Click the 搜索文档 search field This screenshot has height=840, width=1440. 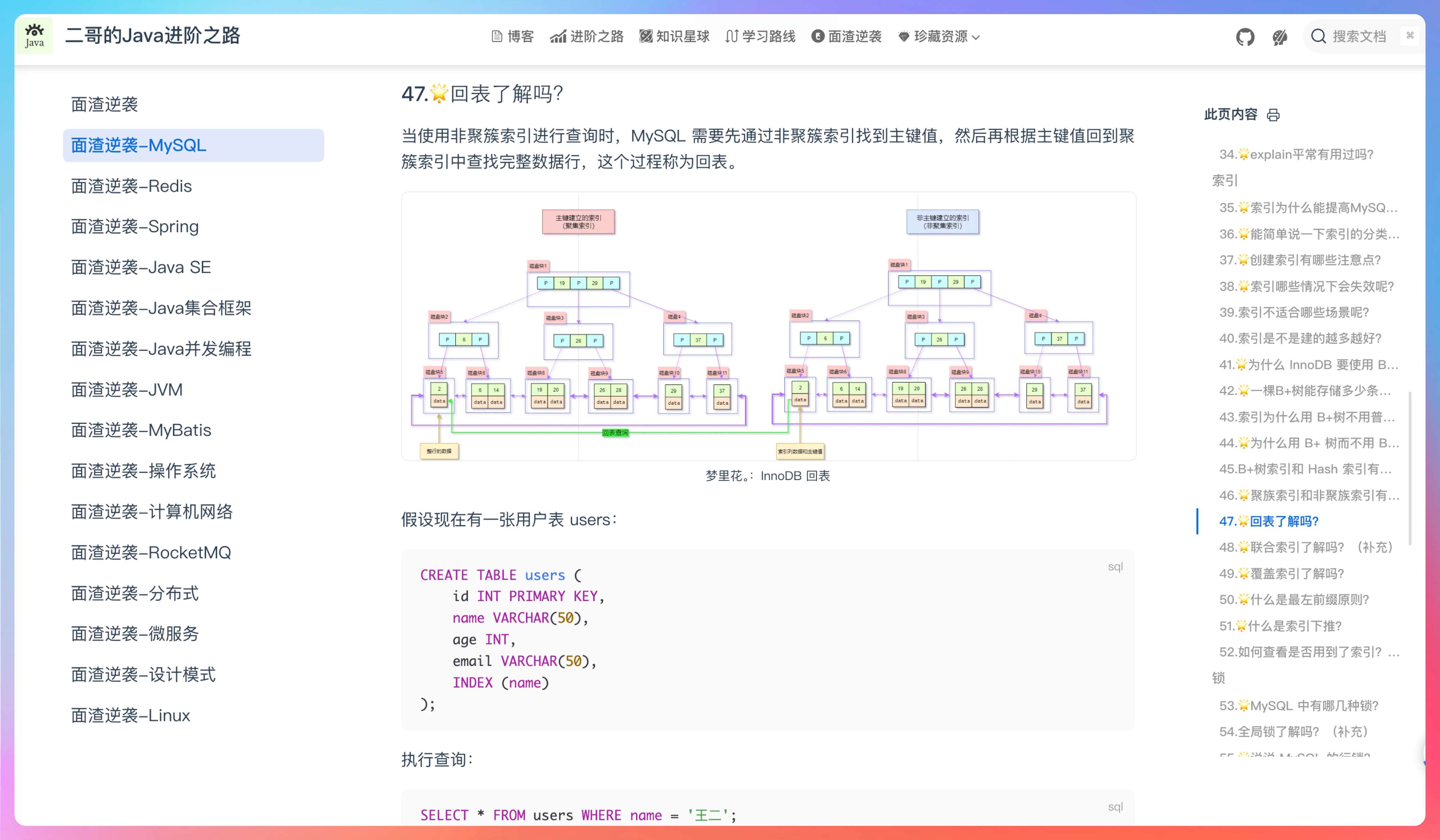[x=1360, y=37]
